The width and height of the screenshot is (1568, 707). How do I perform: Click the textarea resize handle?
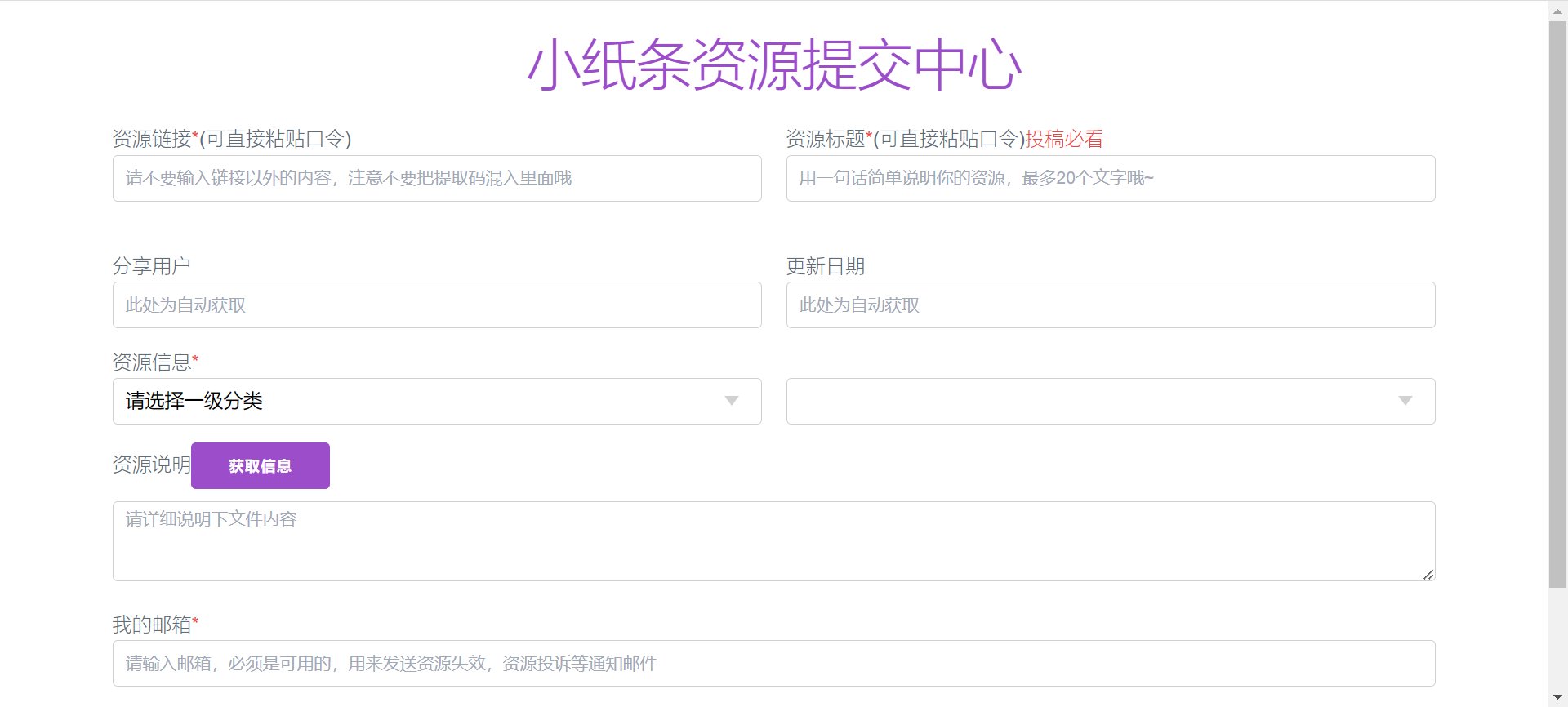[x=1428, y=574]
